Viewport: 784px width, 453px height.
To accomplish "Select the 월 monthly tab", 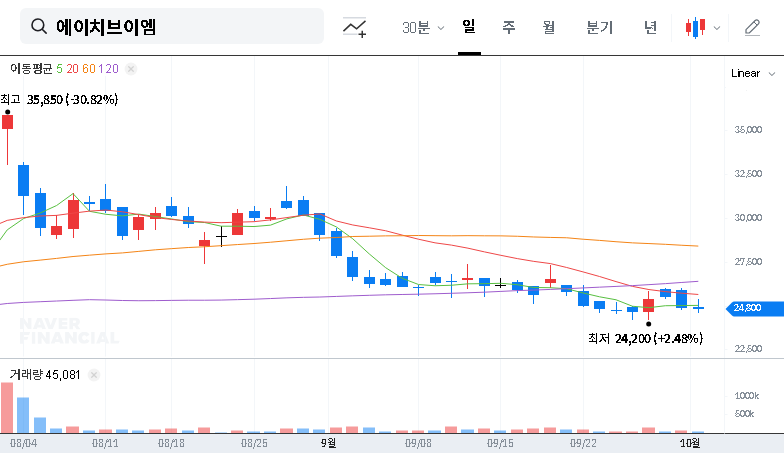I will [x=548, y=28].
